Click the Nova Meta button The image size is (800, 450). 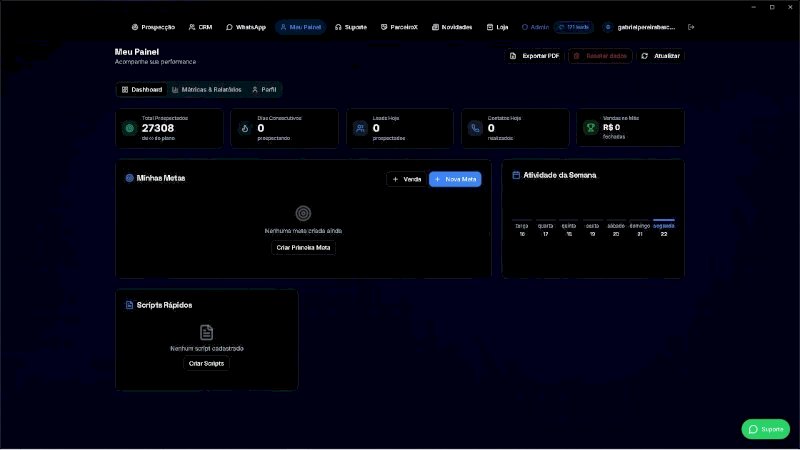pyautogui.click(x=455, y=179)
